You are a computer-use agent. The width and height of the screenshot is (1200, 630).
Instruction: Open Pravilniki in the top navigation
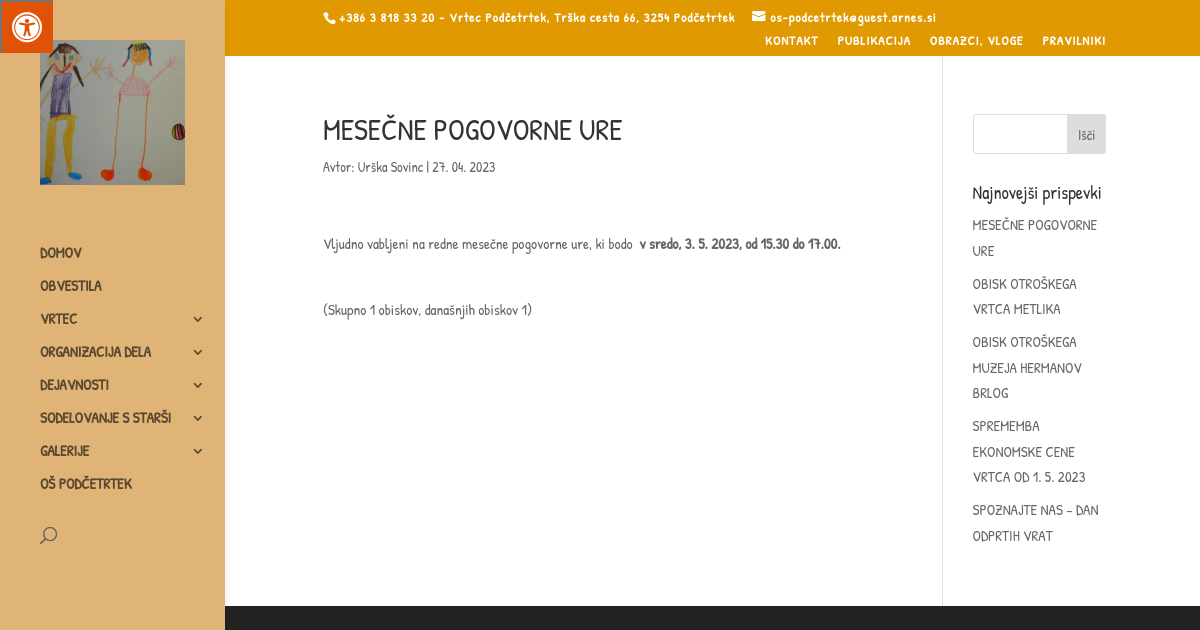[x=1073, y=41]
